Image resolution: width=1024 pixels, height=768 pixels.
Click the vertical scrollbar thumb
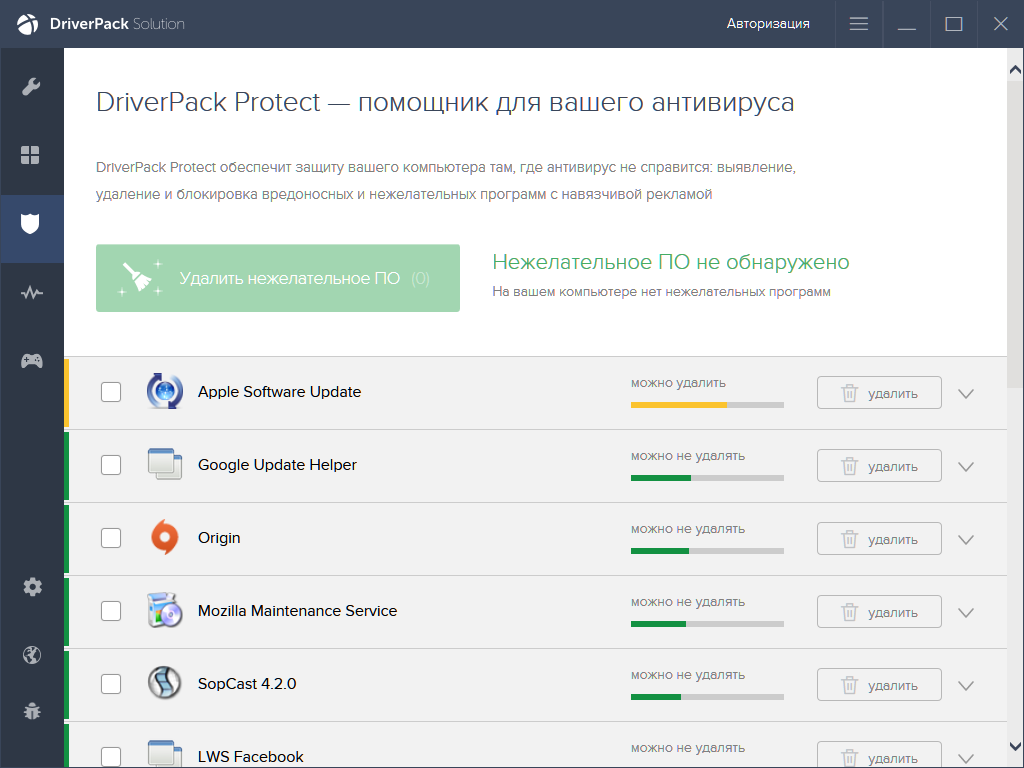[1015, 235]
